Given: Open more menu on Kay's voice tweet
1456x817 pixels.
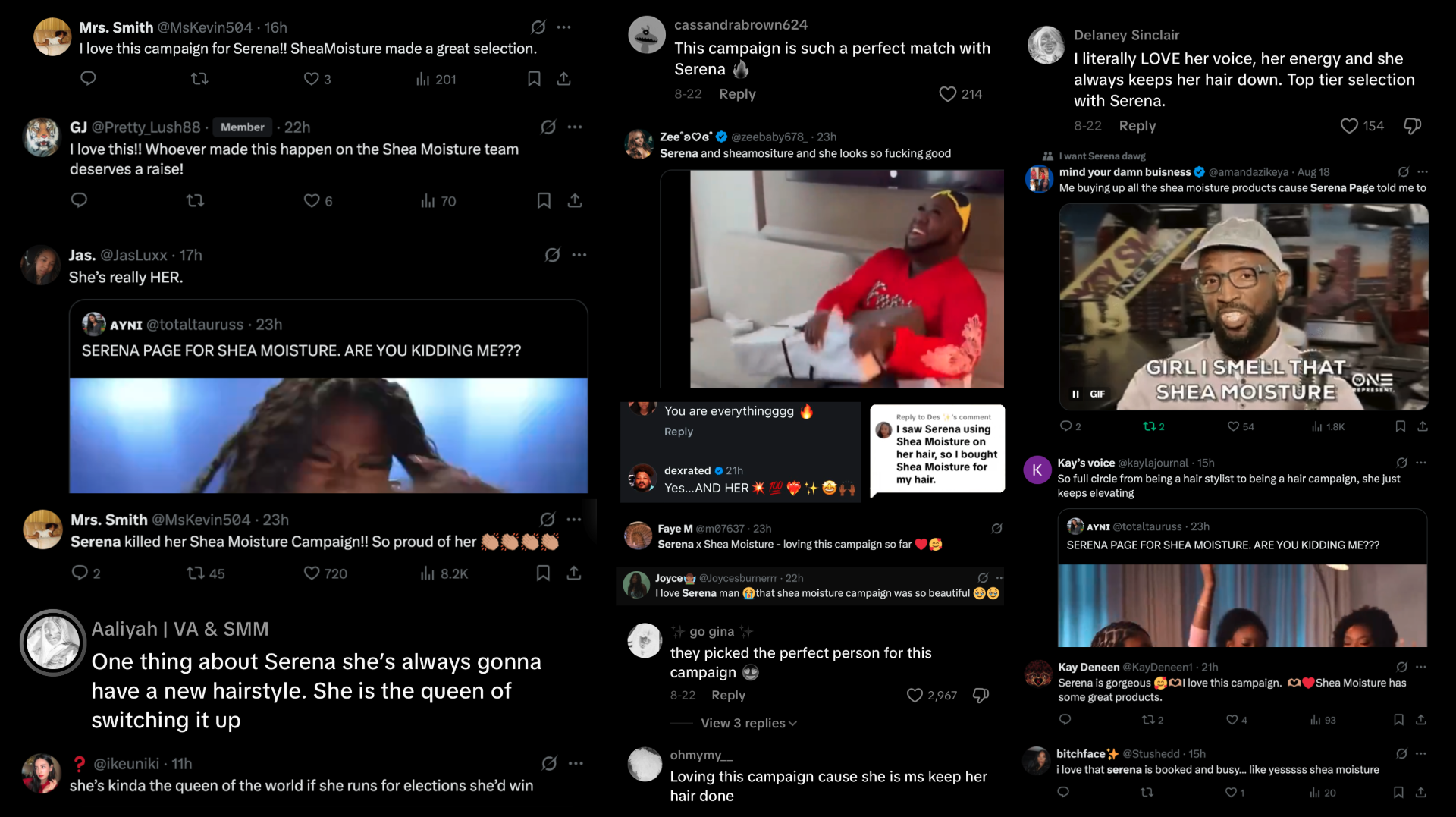Looking at the screenshot, I should tap(1421, 463).
